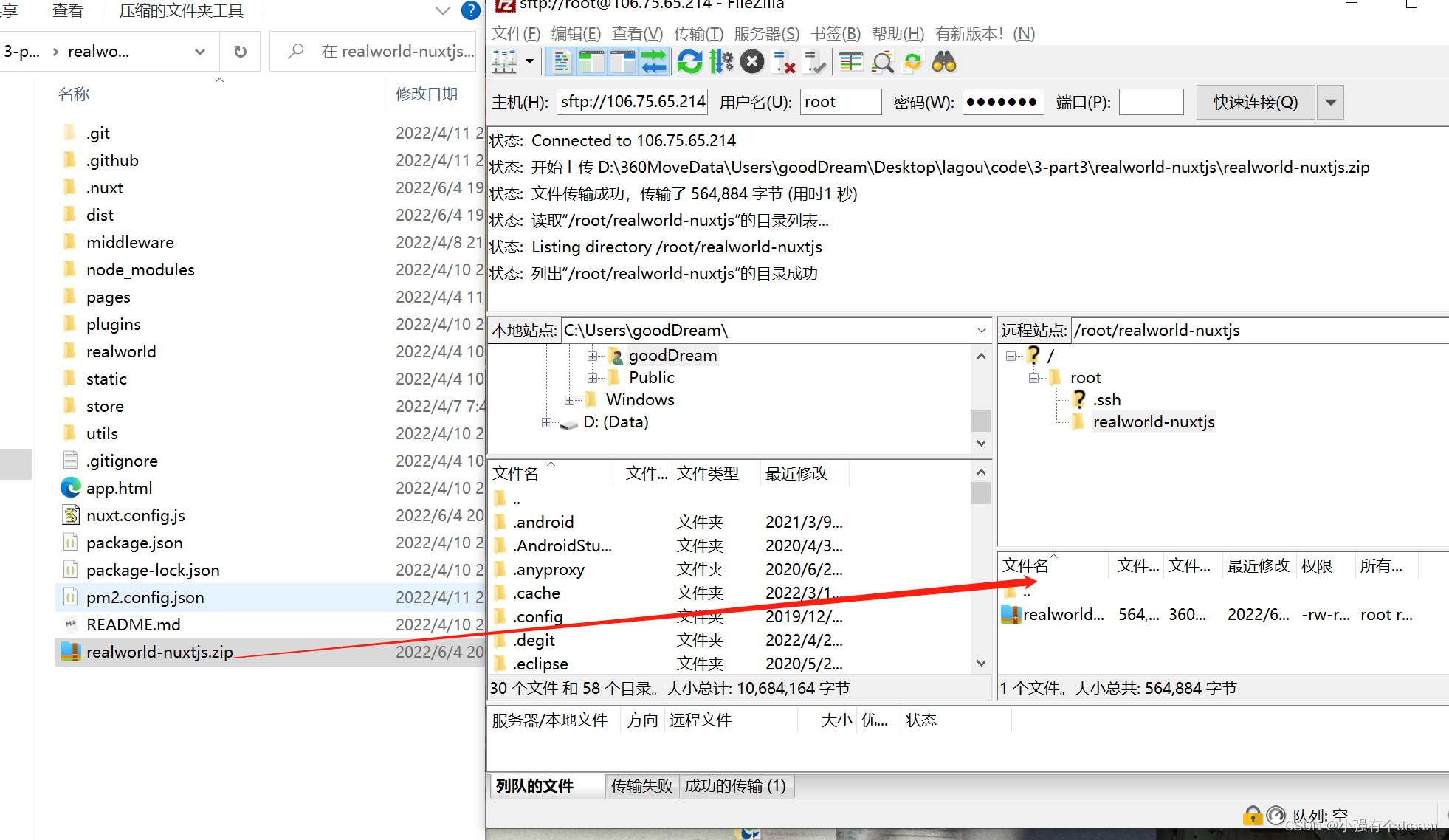
Task: Disconnect from the current server
Action: pyautogui.click(x=783, y=62)
